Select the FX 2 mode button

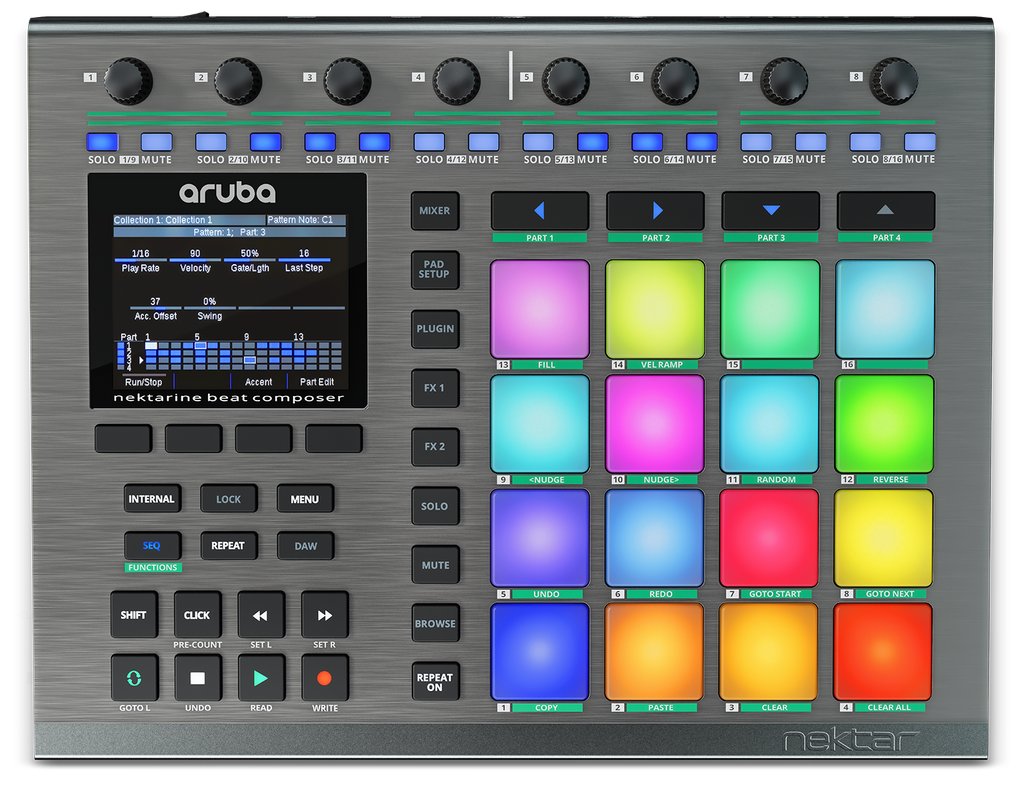tap(435, 447)
